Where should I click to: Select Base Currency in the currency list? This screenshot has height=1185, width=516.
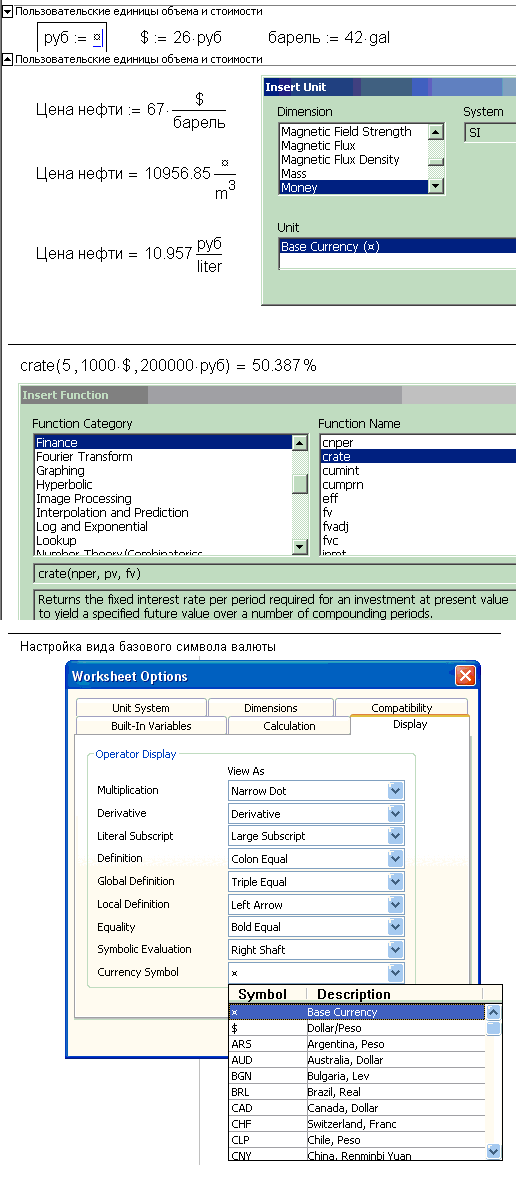click(x=357, y=1012)
